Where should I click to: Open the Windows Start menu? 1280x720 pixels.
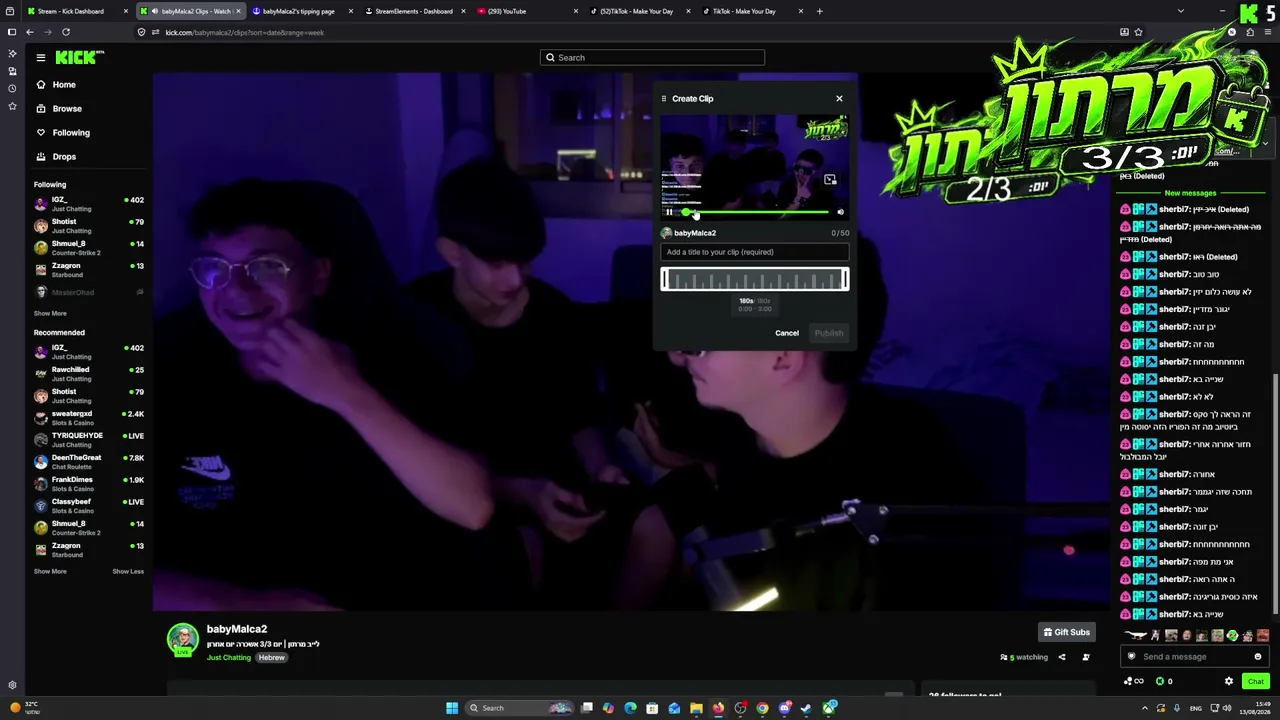pyautogui.click(x=452, y=708)
